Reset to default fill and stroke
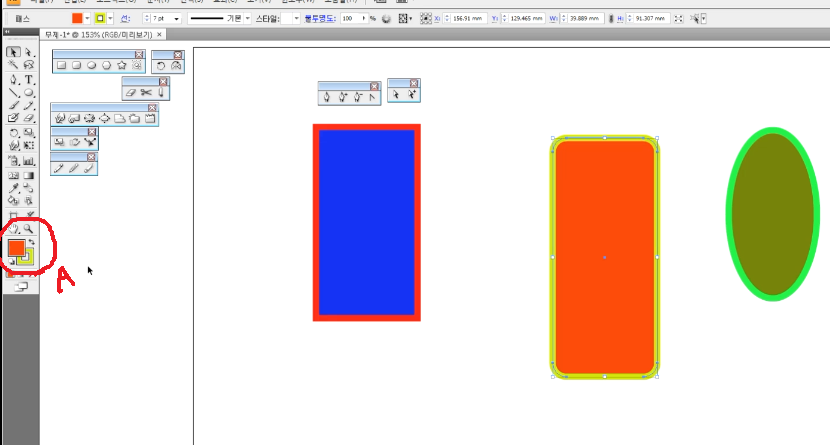The height and width of the screenshot is (445, 830). tap(11, 261)
